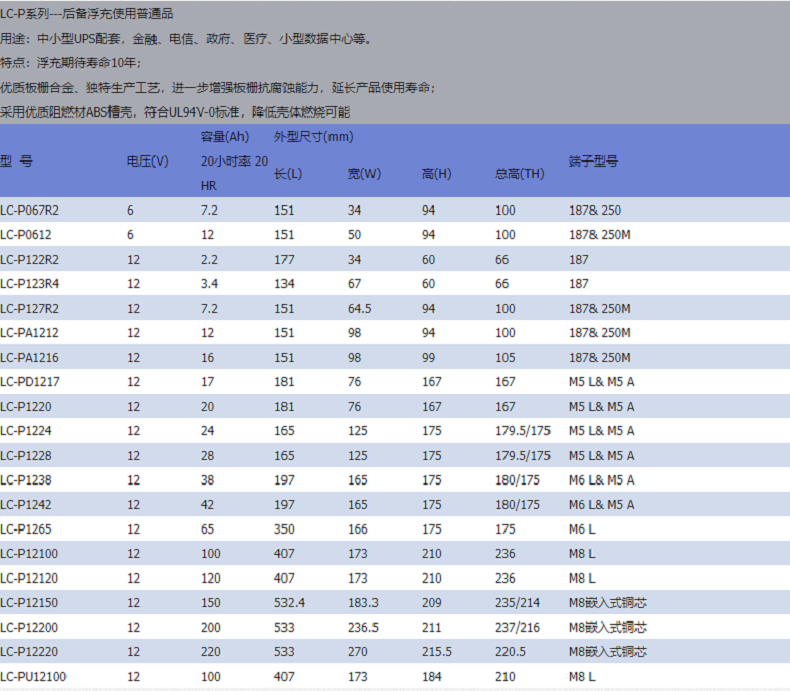Click height 184 in LC-PU12100 row
Image resolution: width=790 pixels, height=691 pixels.
[432, 677]
